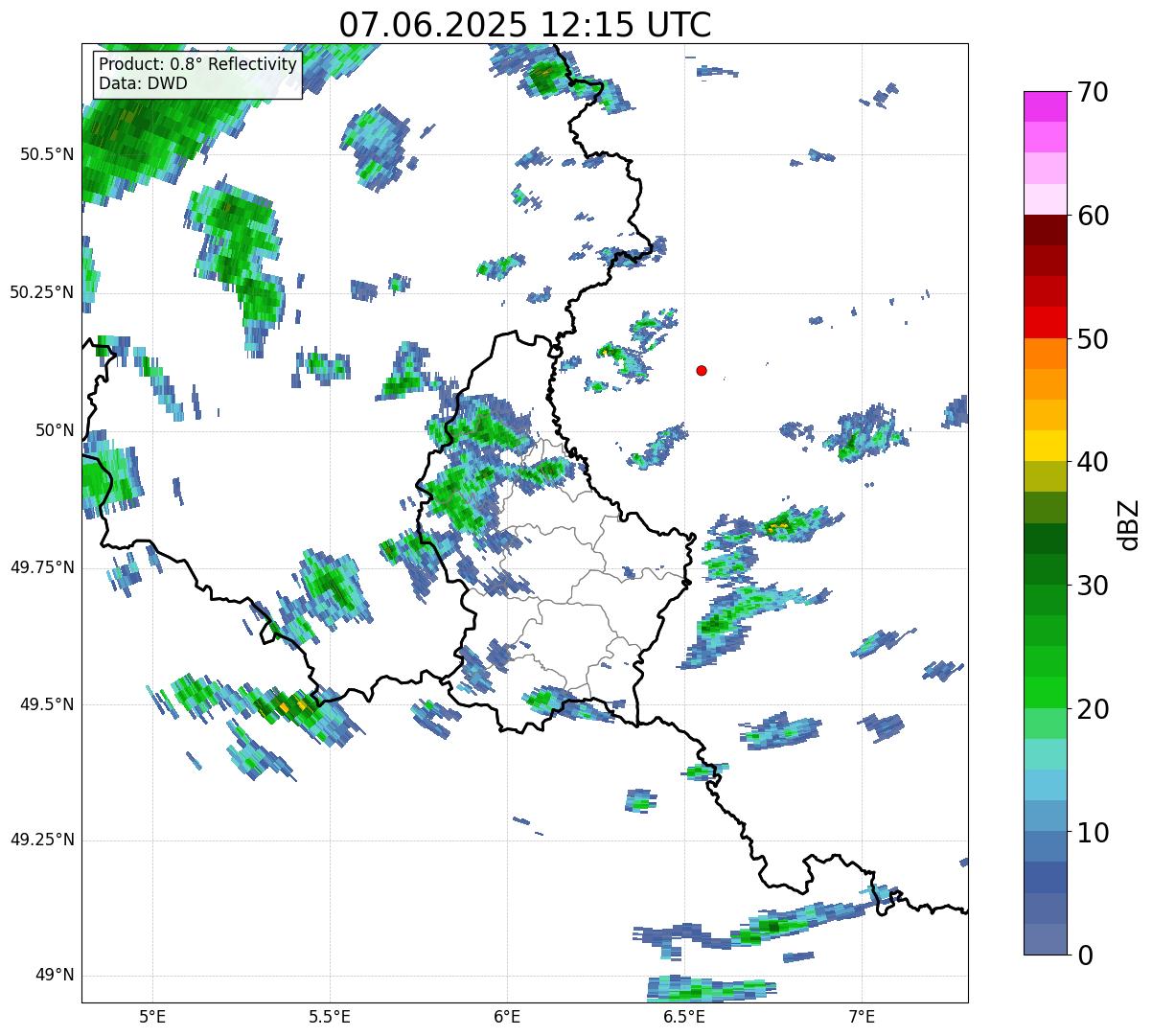The image size is (1152, 1036).
Task: Click the "Product: 0.8° Reflectivity" text
Action: pos(198,64)
